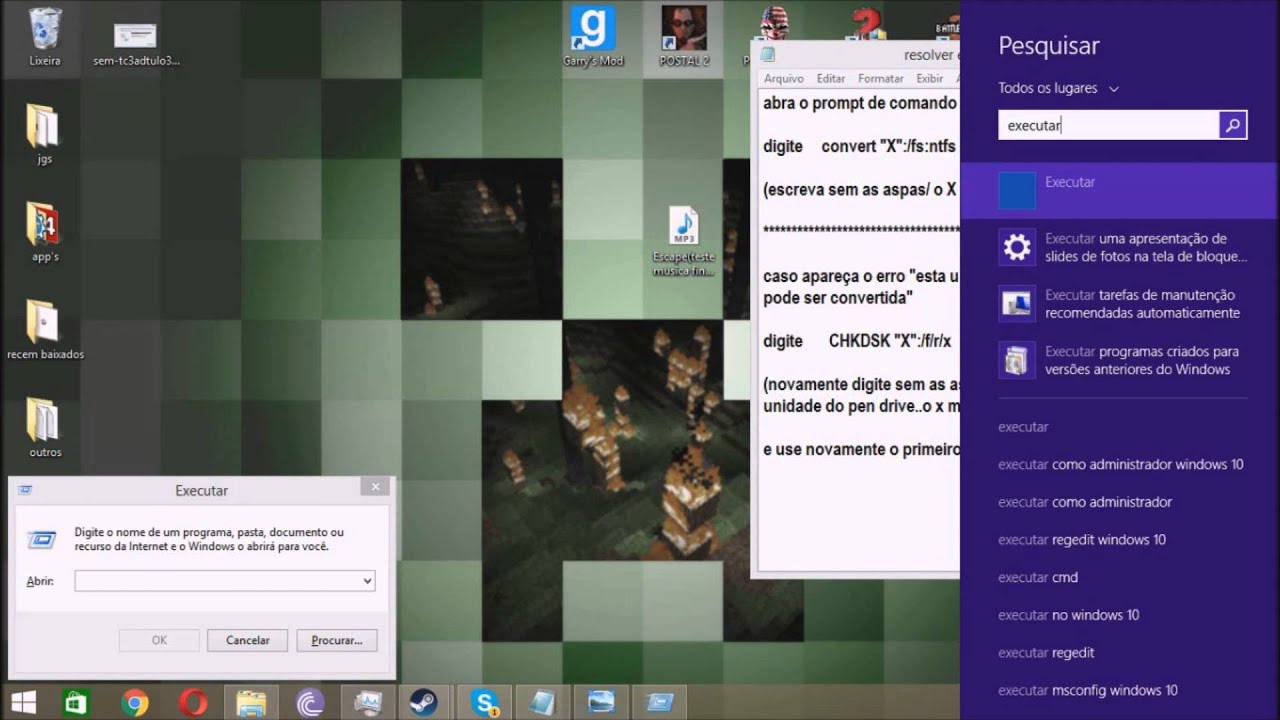Click the slideshow settings gear icon
1280x720 pixels.
pos(1017,247)
